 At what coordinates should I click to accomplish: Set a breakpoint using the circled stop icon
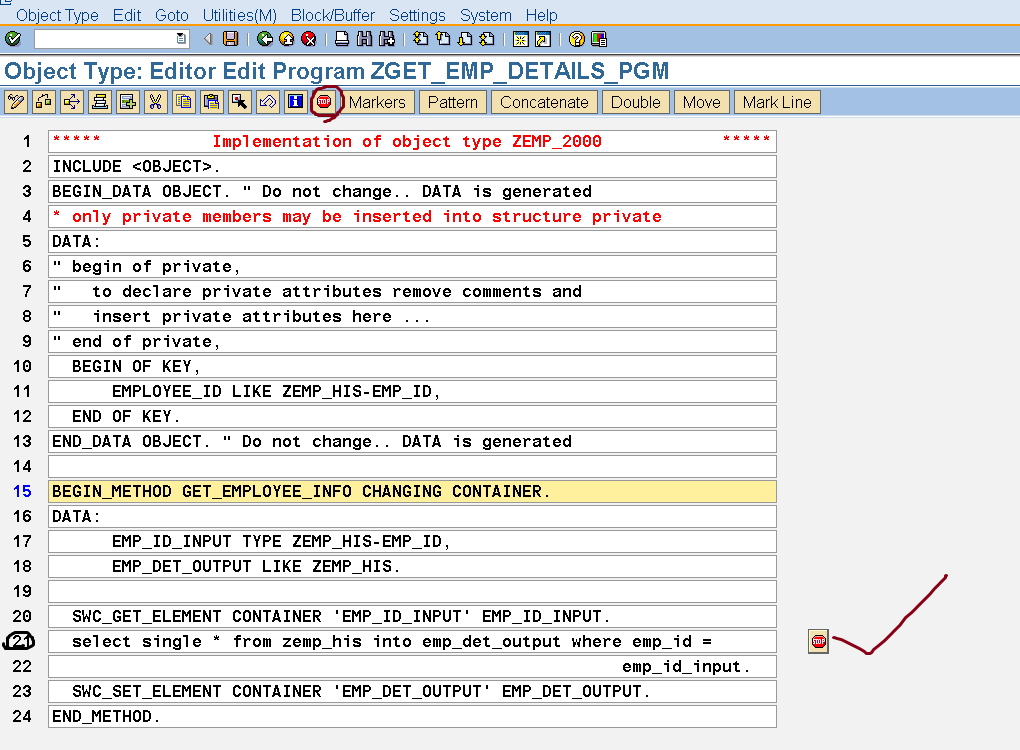click(x=323, y=101)
